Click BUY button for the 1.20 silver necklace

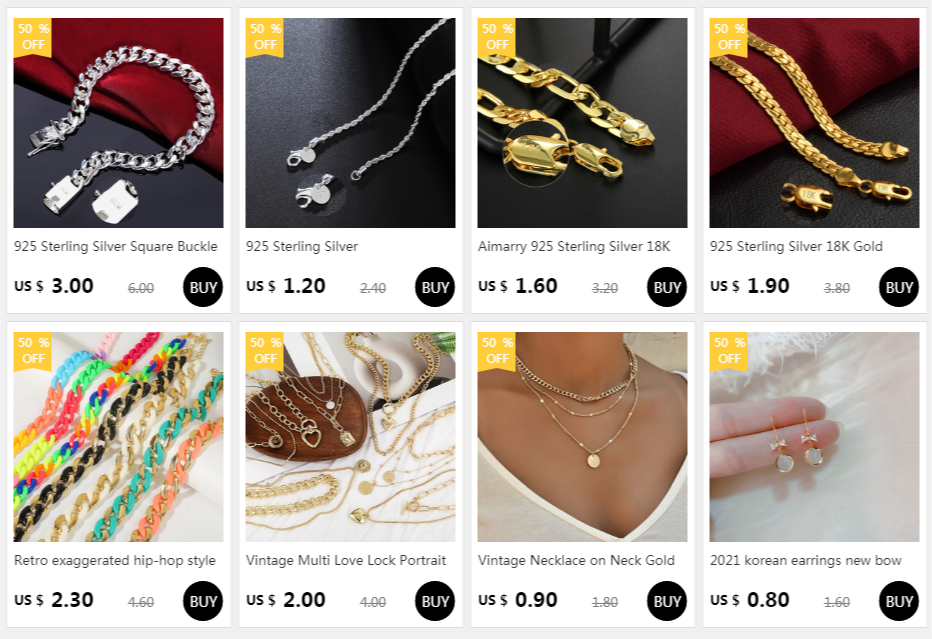tap(434, 287)
